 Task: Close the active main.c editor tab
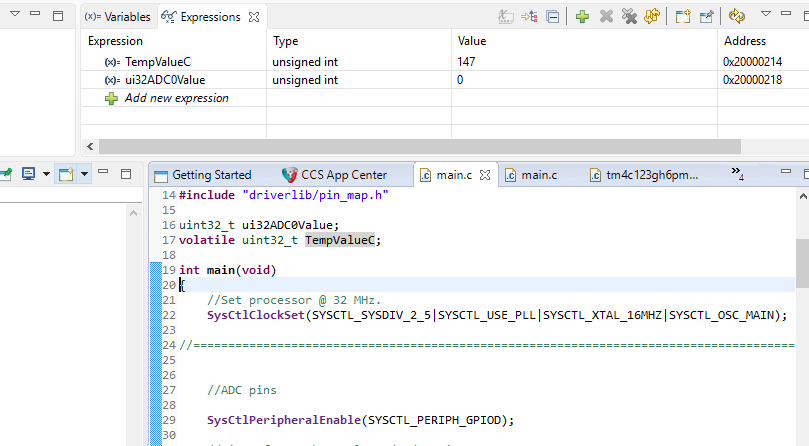tap(486, 175)
